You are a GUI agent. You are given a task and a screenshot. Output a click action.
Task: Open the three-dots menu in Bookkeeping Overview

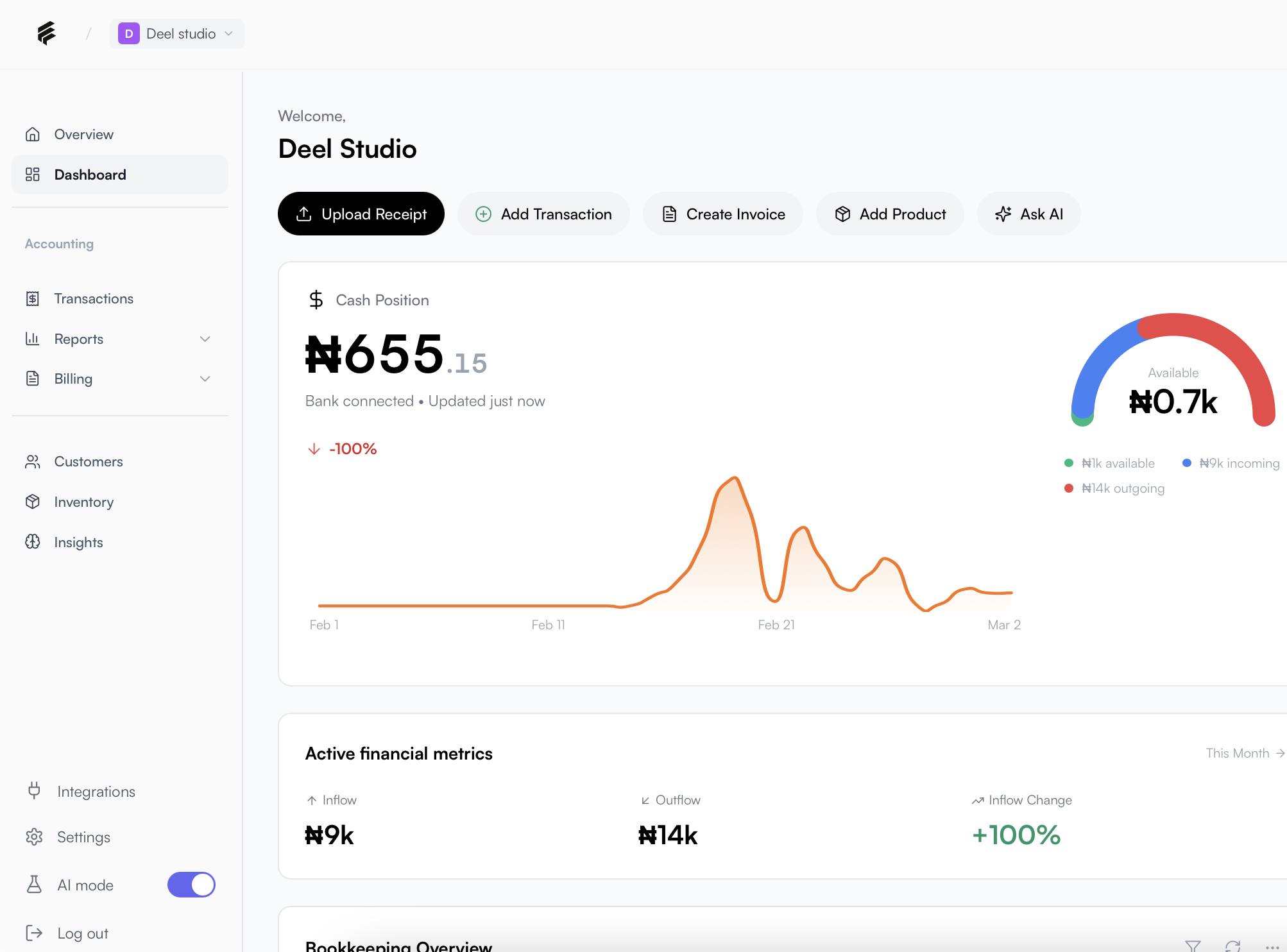pyautogui.click(x=1272, y=947)
